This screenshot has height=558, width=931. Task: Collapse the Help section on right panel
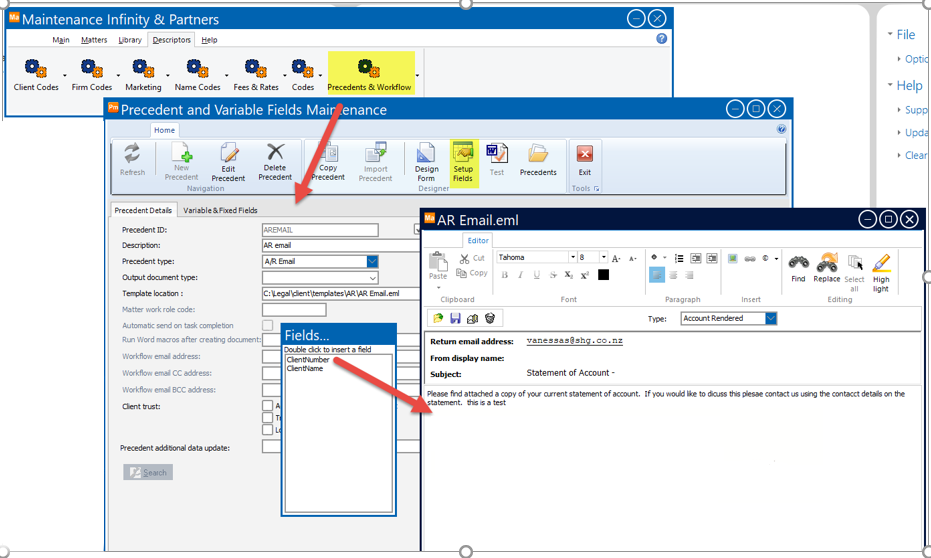tap(890, 85)
